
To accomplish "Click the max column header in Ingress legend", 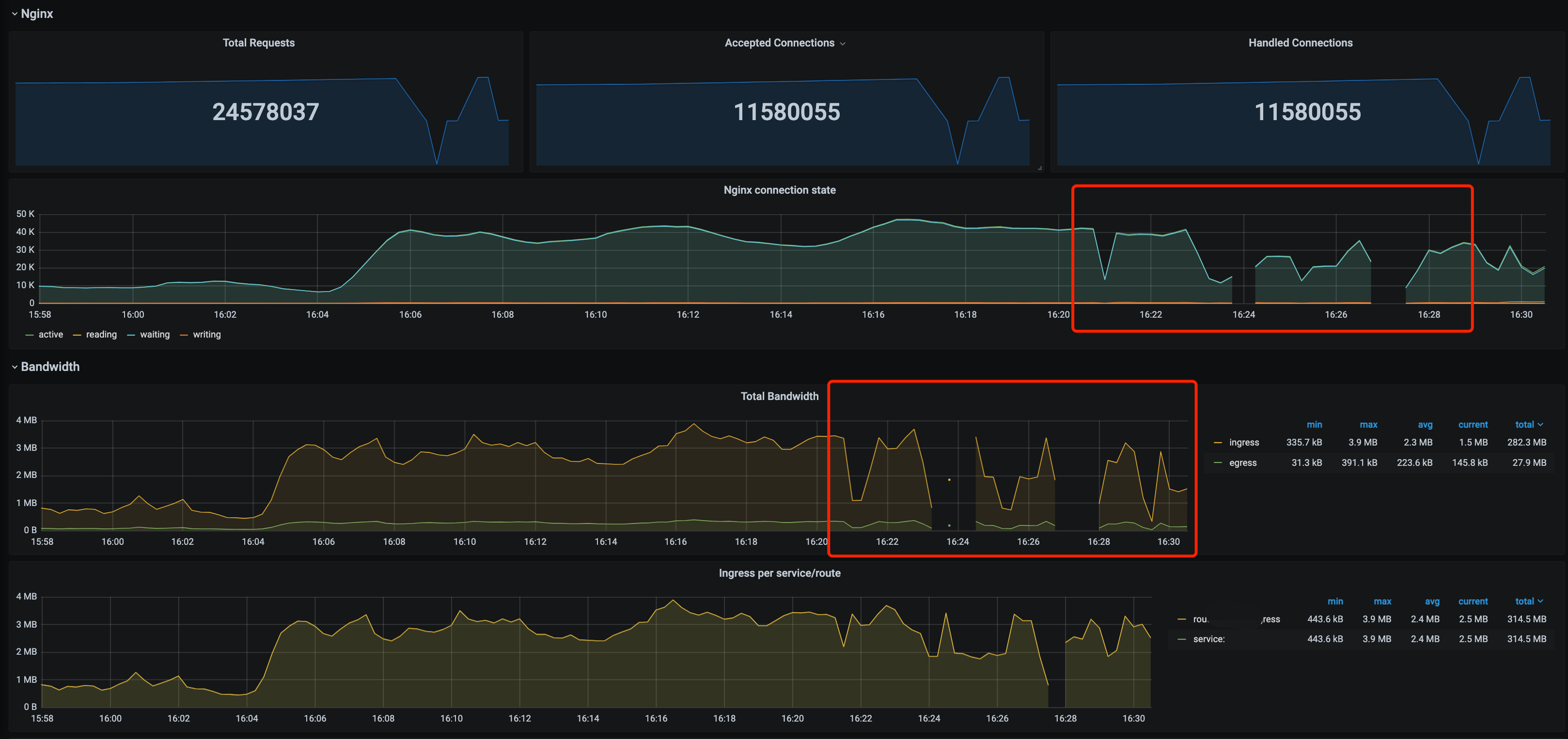I will tap(1382, 601).
